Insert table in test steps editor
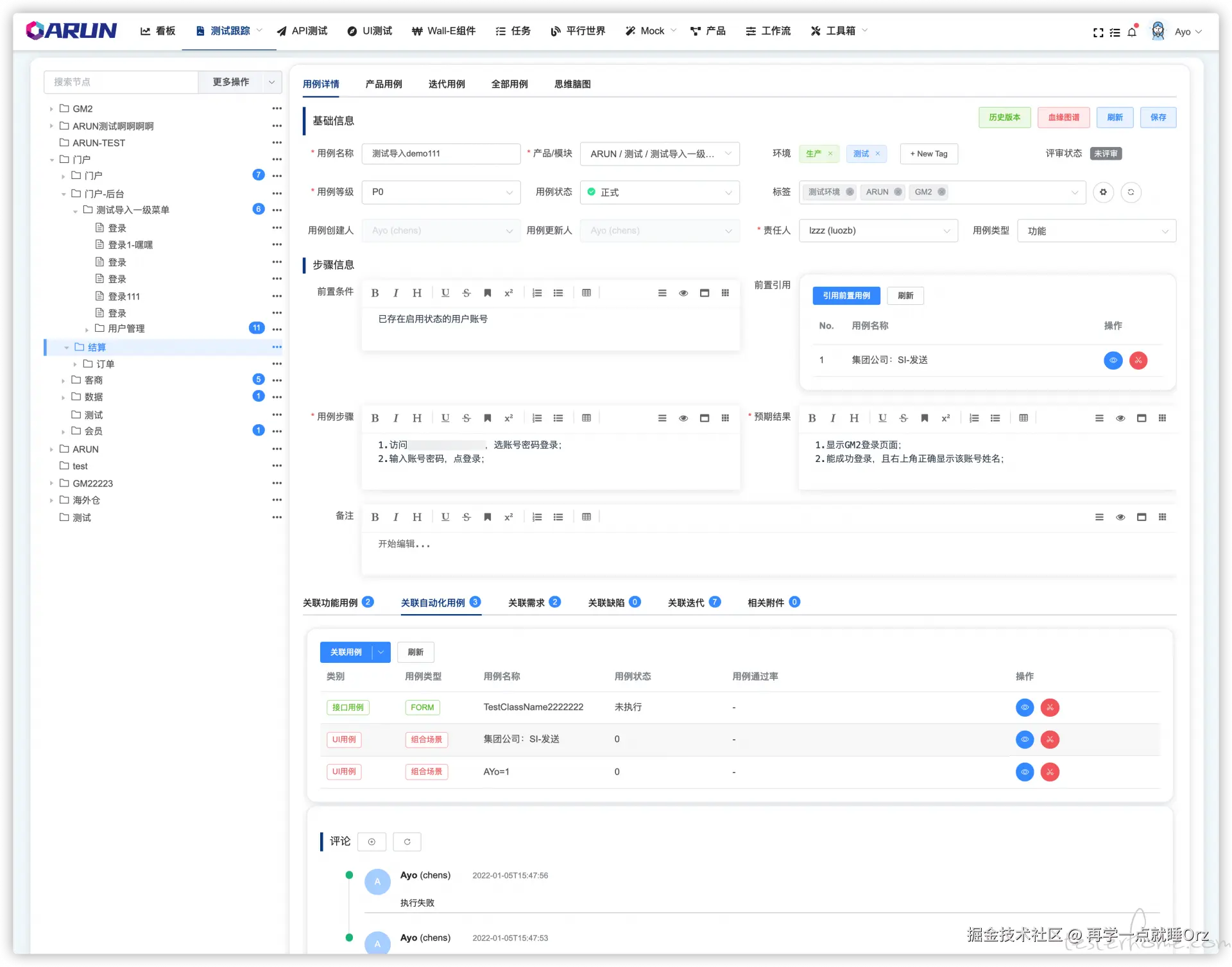Screen dimensions: 1232x967 586,418
